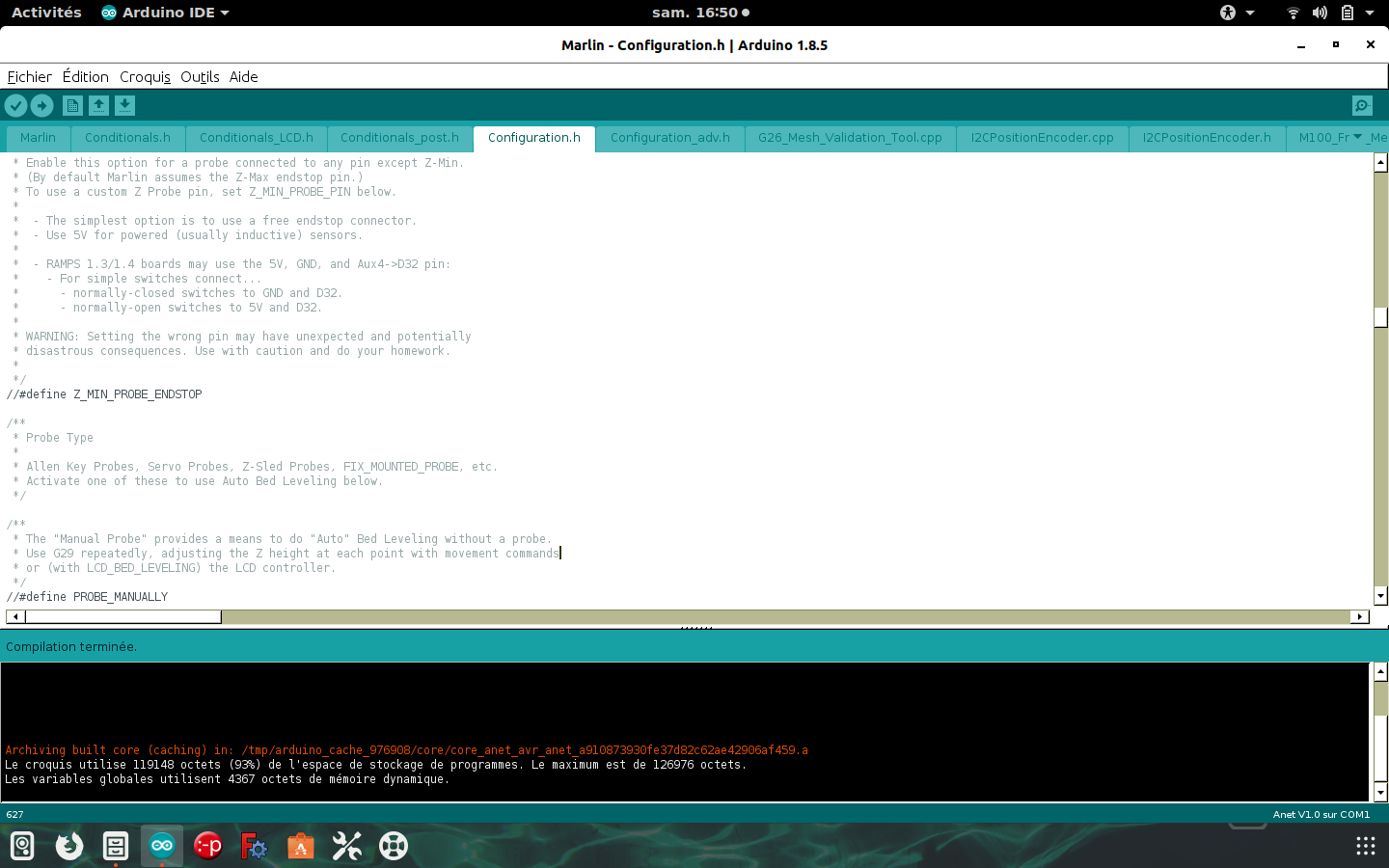Open the M100_Fr tab
The width and height of the screenshot is (1389, 868).
click(x=1323, y=138)
